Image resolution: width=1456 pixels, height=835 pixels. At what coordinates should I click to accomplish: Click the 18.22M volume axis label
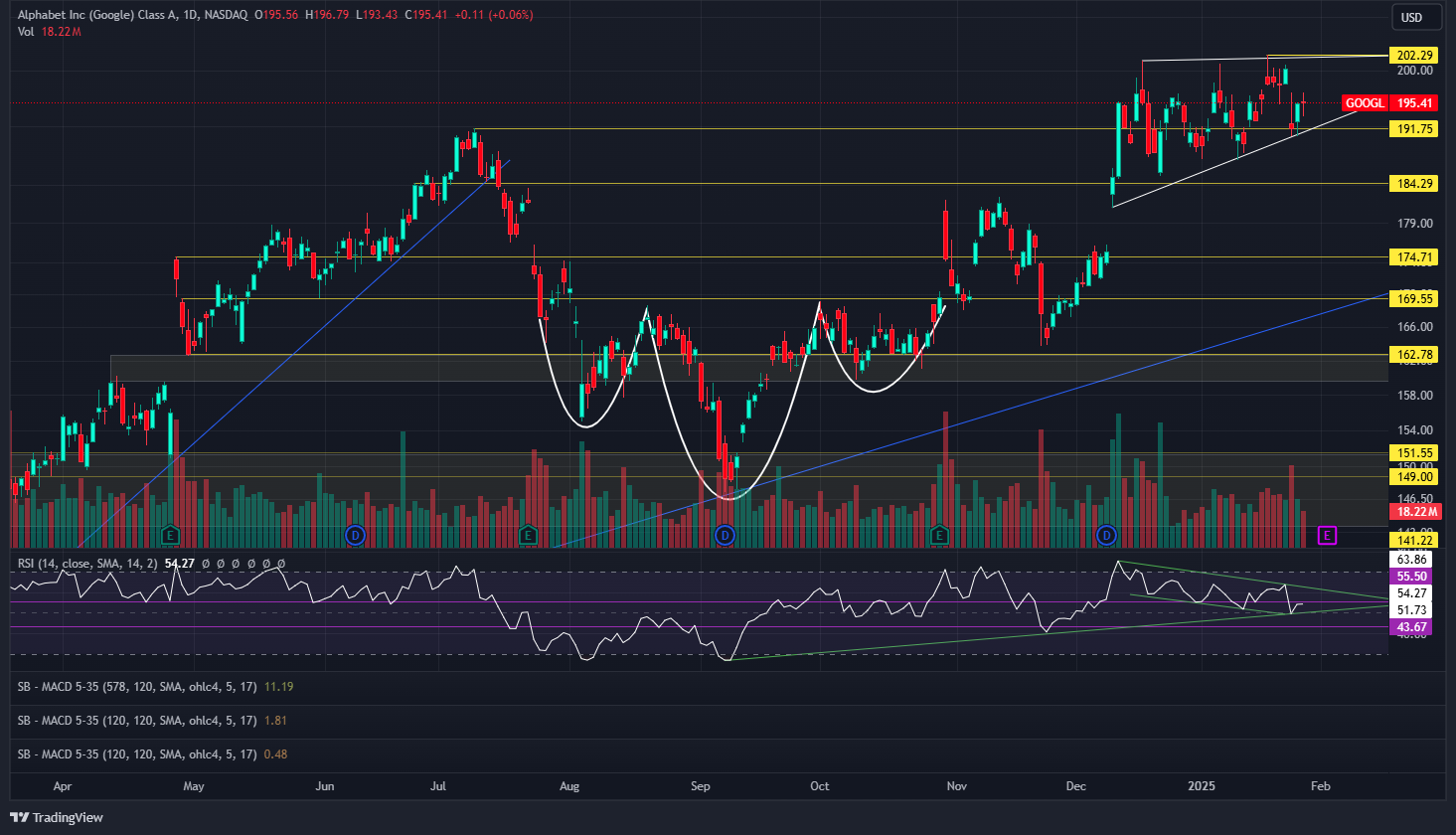[x=1414, y=512]
